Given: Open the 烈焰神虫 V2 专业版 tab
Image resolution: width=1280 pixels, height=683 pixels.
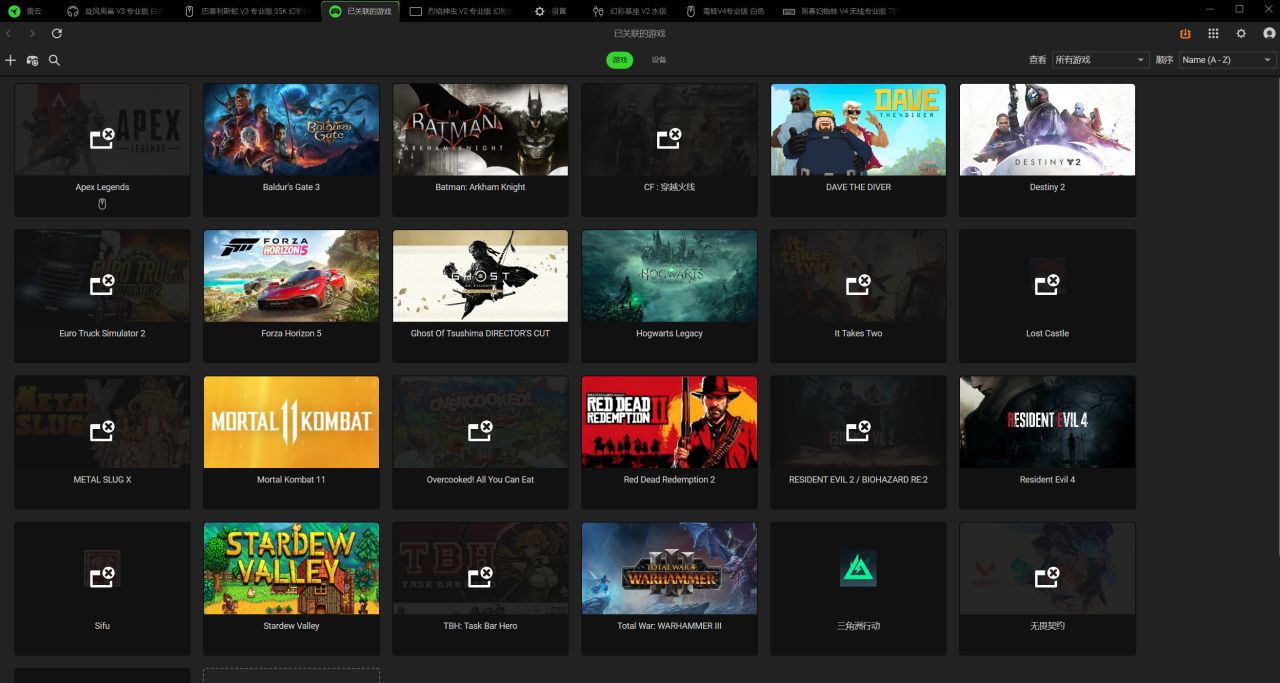Looking at the screenshot, I should pyautogui.click(x=462, y=10).
